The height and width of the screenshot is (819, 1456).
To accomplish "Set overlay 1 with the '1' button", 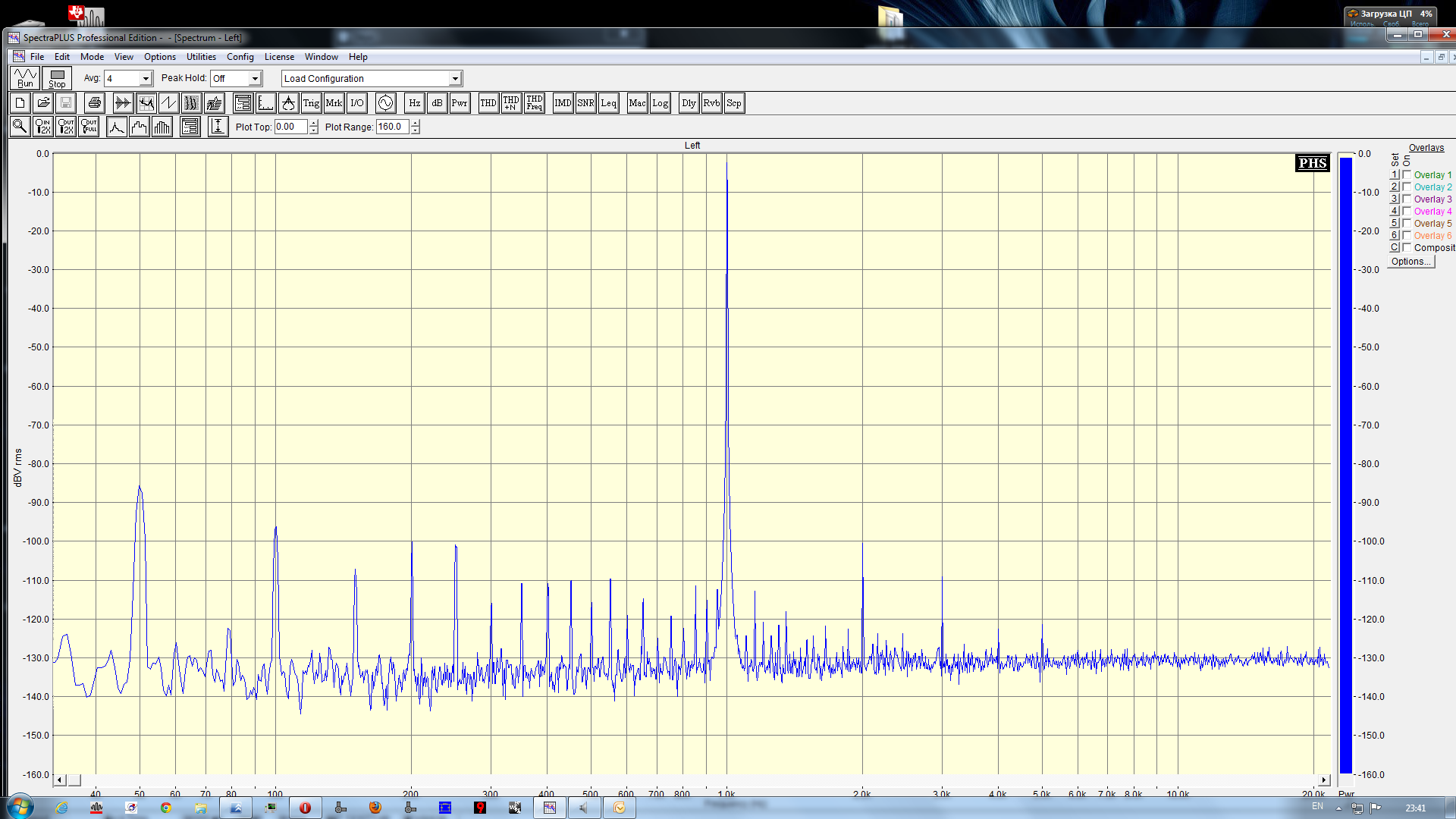I will tap(1394, 174).
